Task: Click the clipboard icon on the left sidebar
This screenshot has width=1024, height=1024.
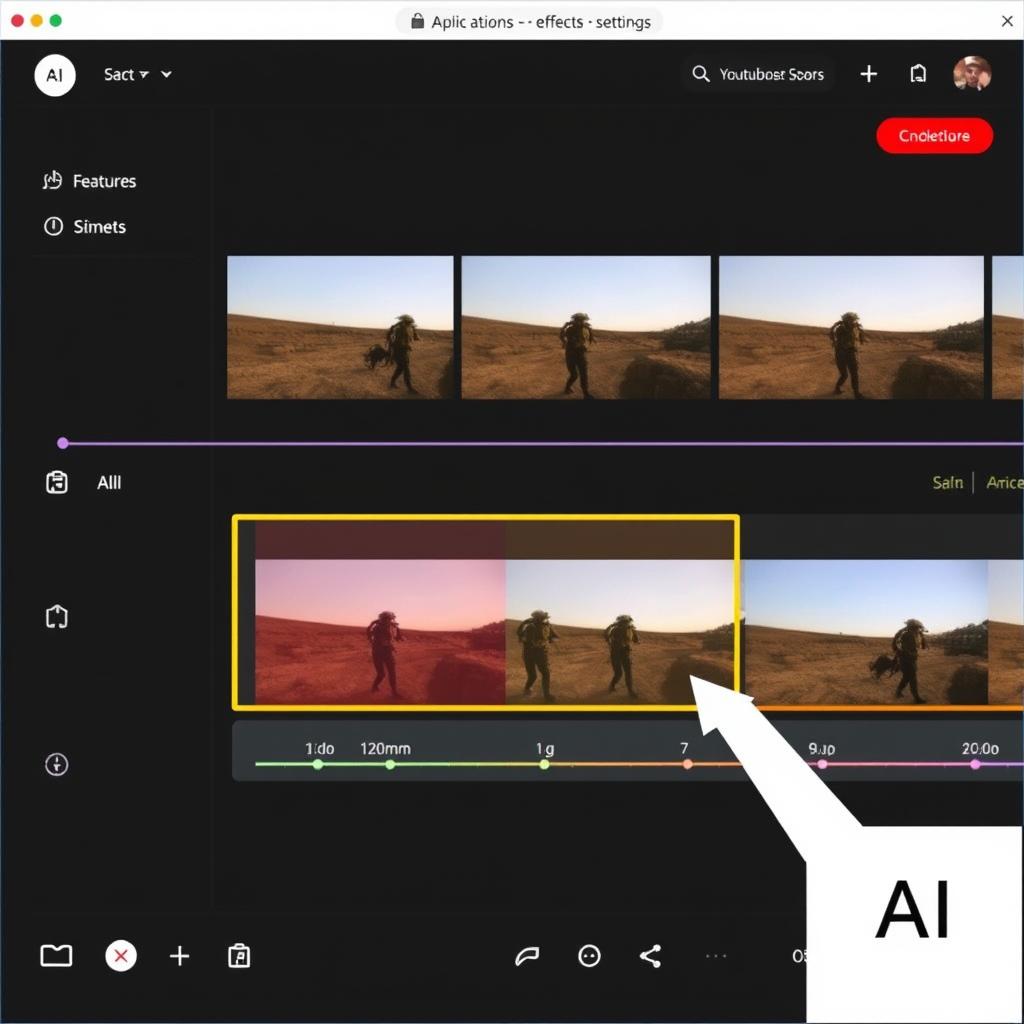Action: tap(57, 482)
